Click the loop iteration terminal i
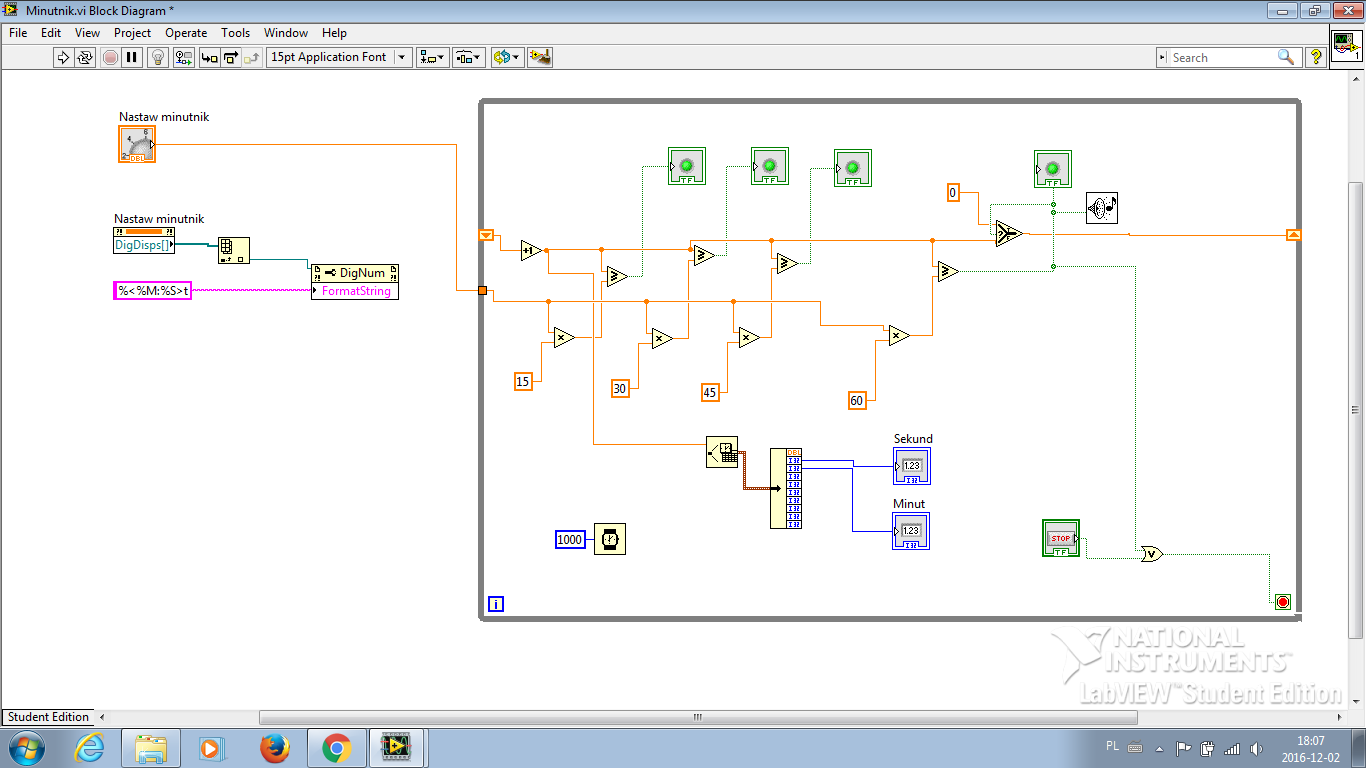 click(495, 603)
